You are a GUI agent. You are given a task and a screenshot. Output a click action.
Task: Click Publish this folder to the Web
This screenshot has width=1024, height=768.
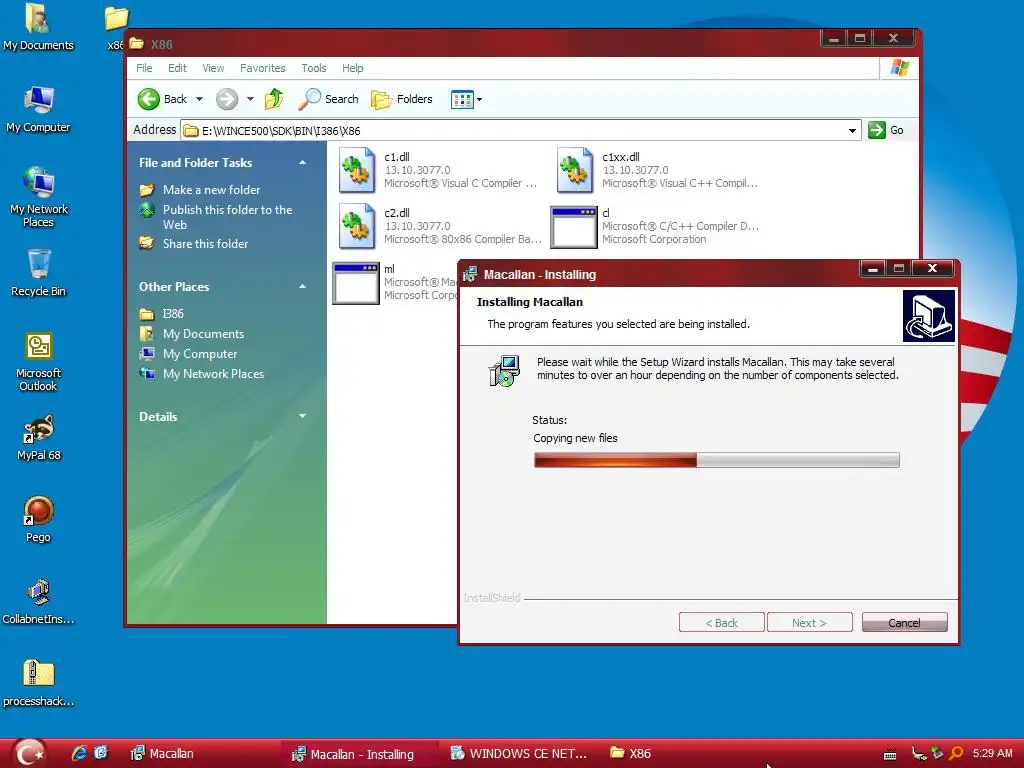(227, 217)
